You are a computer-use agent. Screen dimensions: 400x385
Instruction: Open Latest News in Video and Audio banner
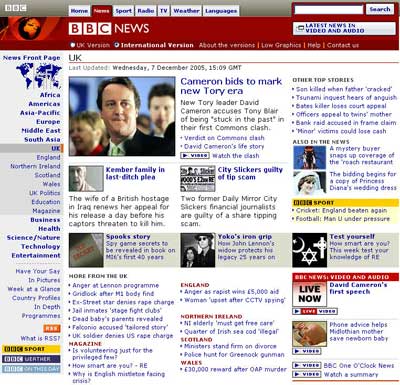pos(344,28)
